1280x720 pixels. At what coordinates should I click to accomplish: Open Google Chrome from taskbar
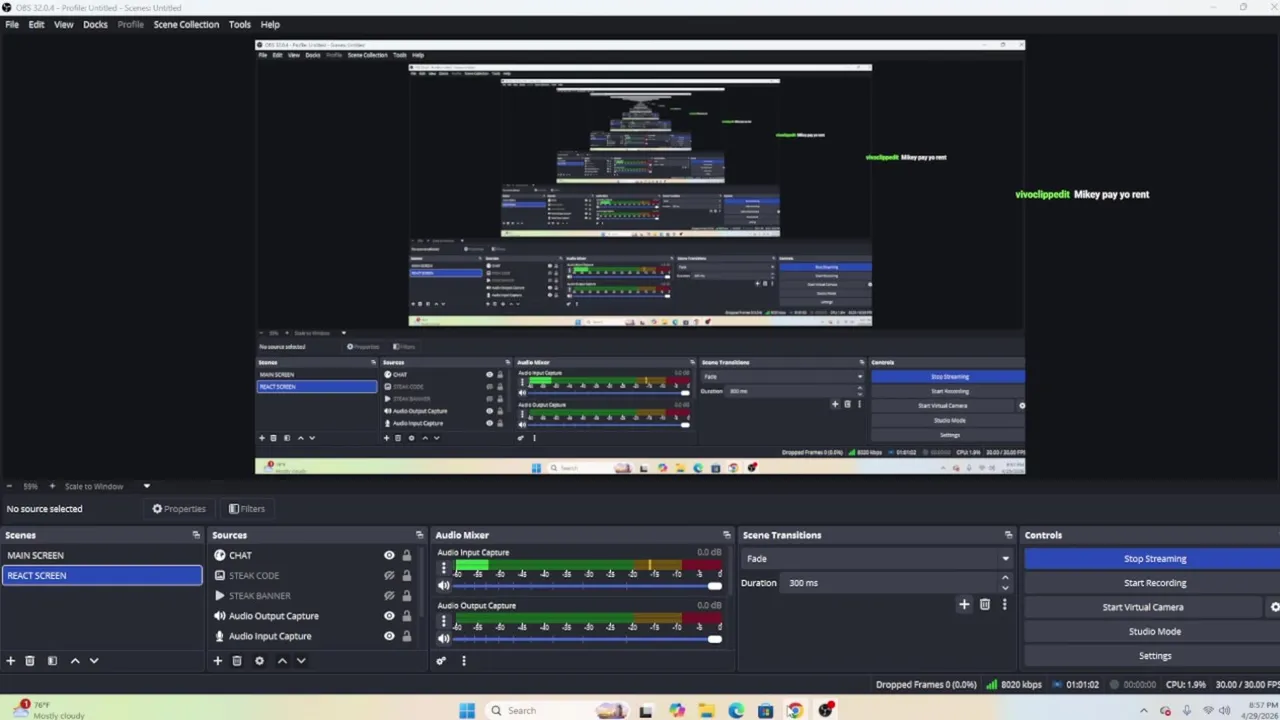(794, 710)
